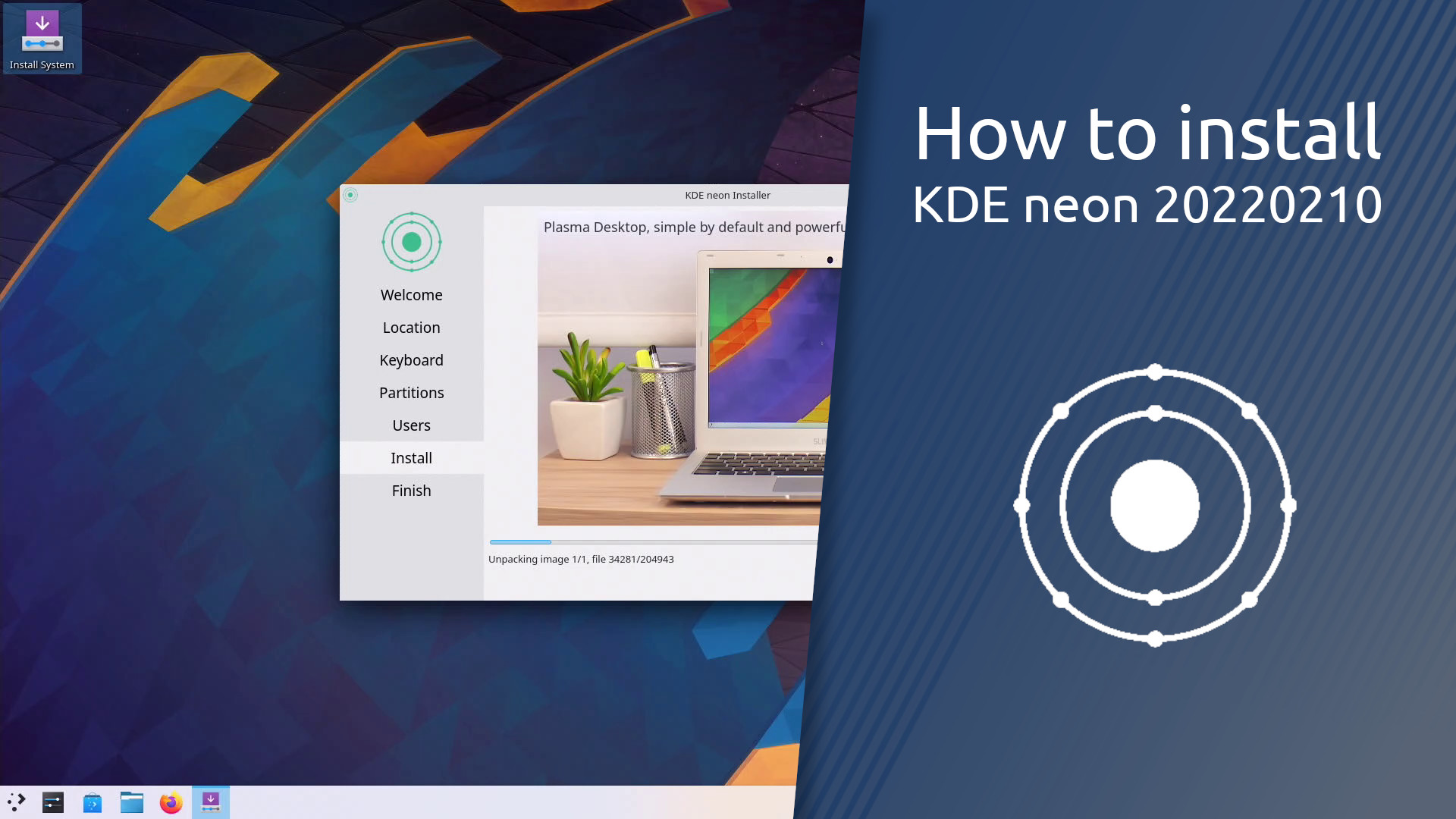Click the Finish button in installer sidebar

click(411, 489)
